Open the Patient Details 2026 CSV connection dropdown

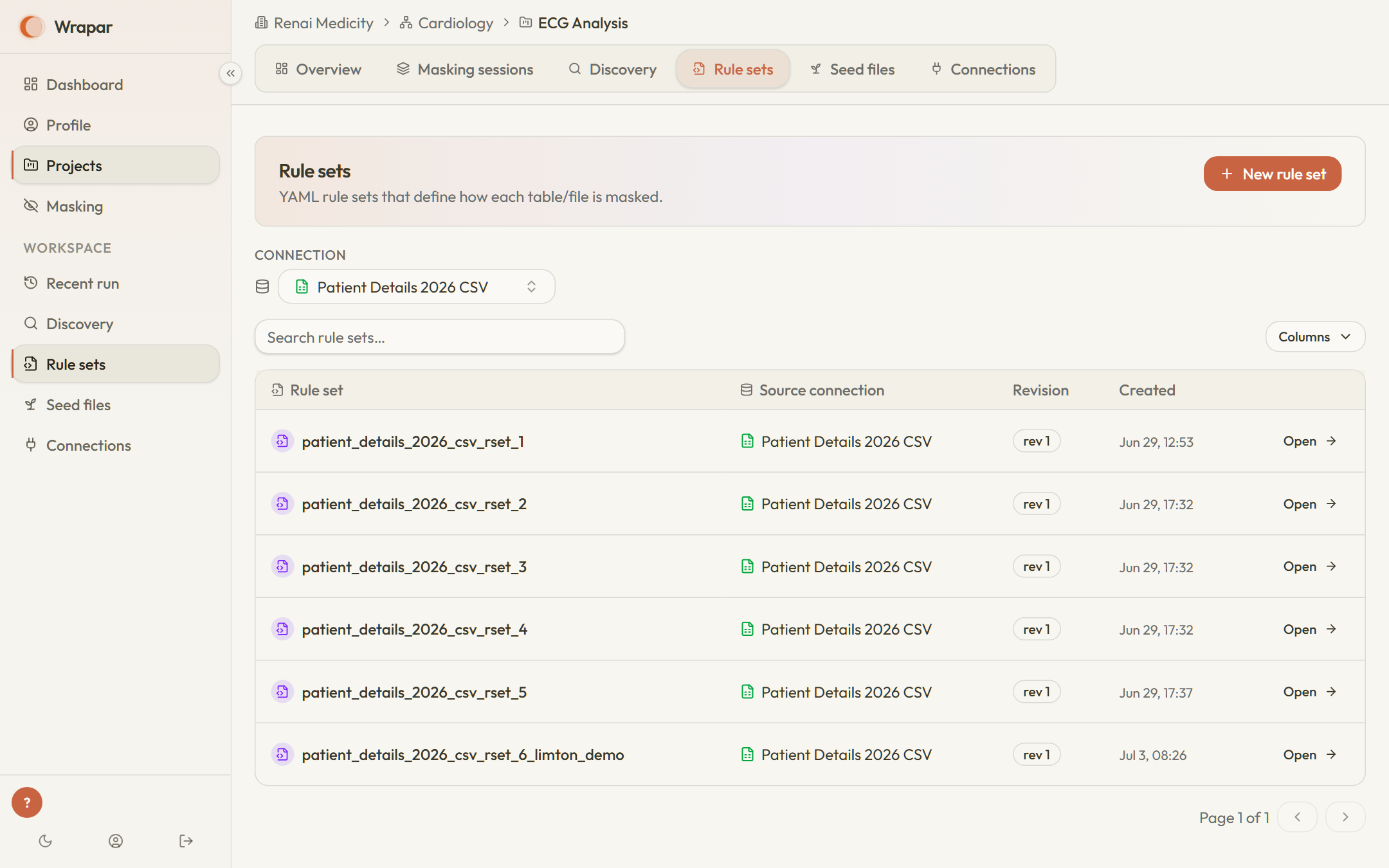click(x=417, y=287)
